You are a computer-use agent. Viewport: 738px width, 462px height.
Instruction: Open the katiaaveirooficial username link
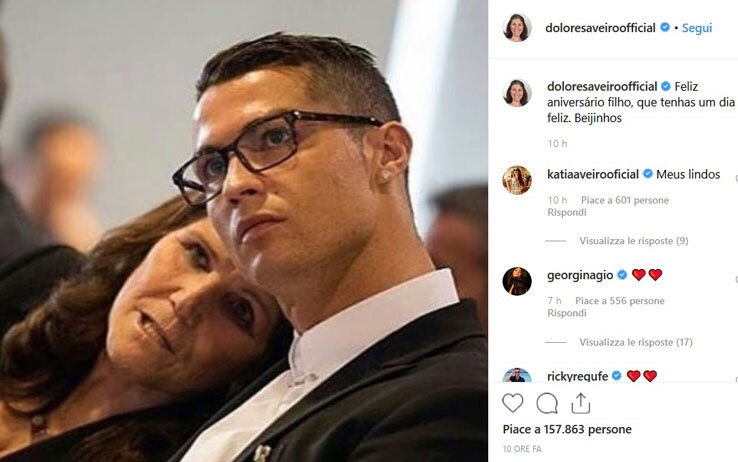pos(593,174)
